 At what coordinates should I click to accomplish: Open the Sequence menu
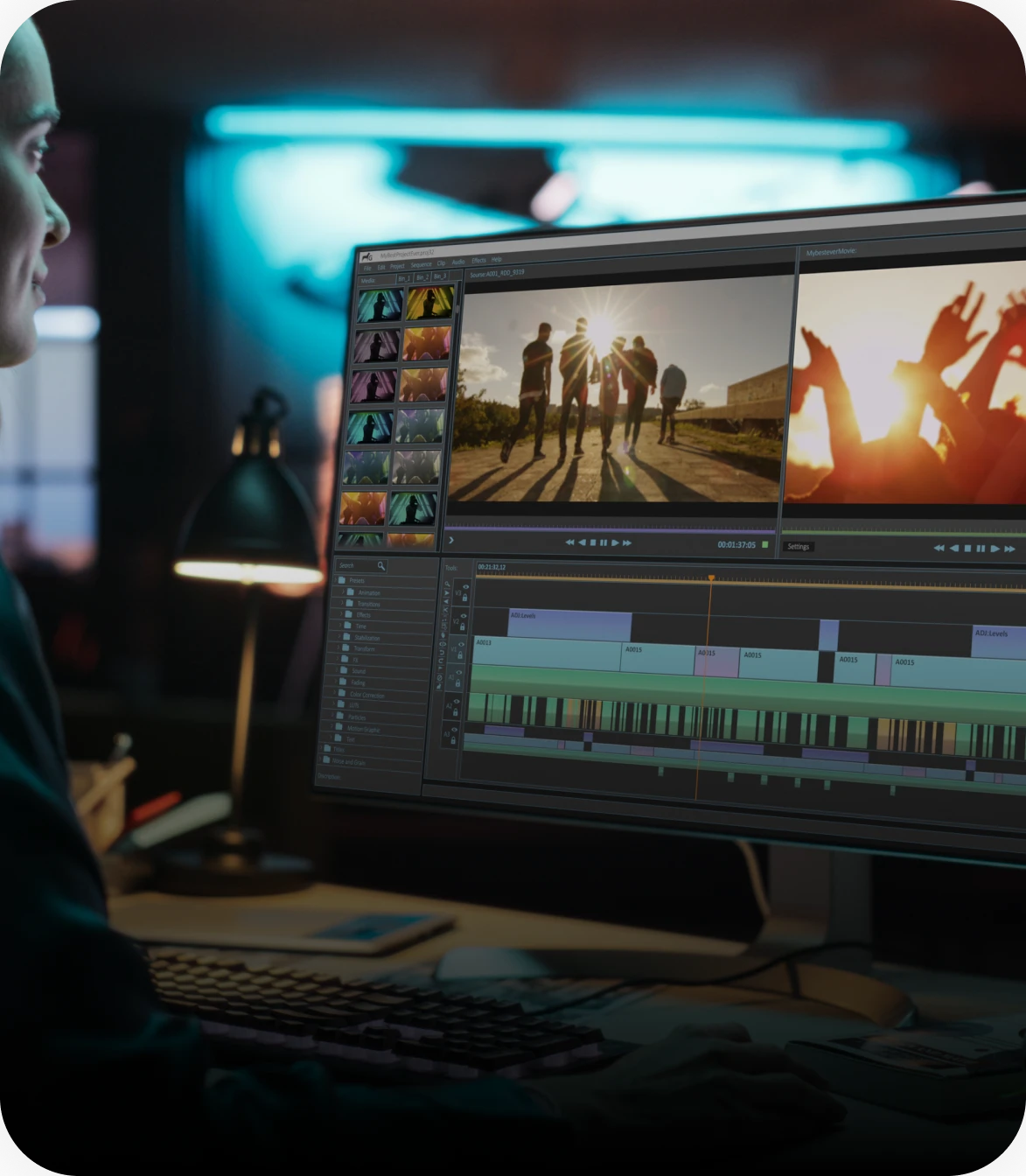point(421,264)
